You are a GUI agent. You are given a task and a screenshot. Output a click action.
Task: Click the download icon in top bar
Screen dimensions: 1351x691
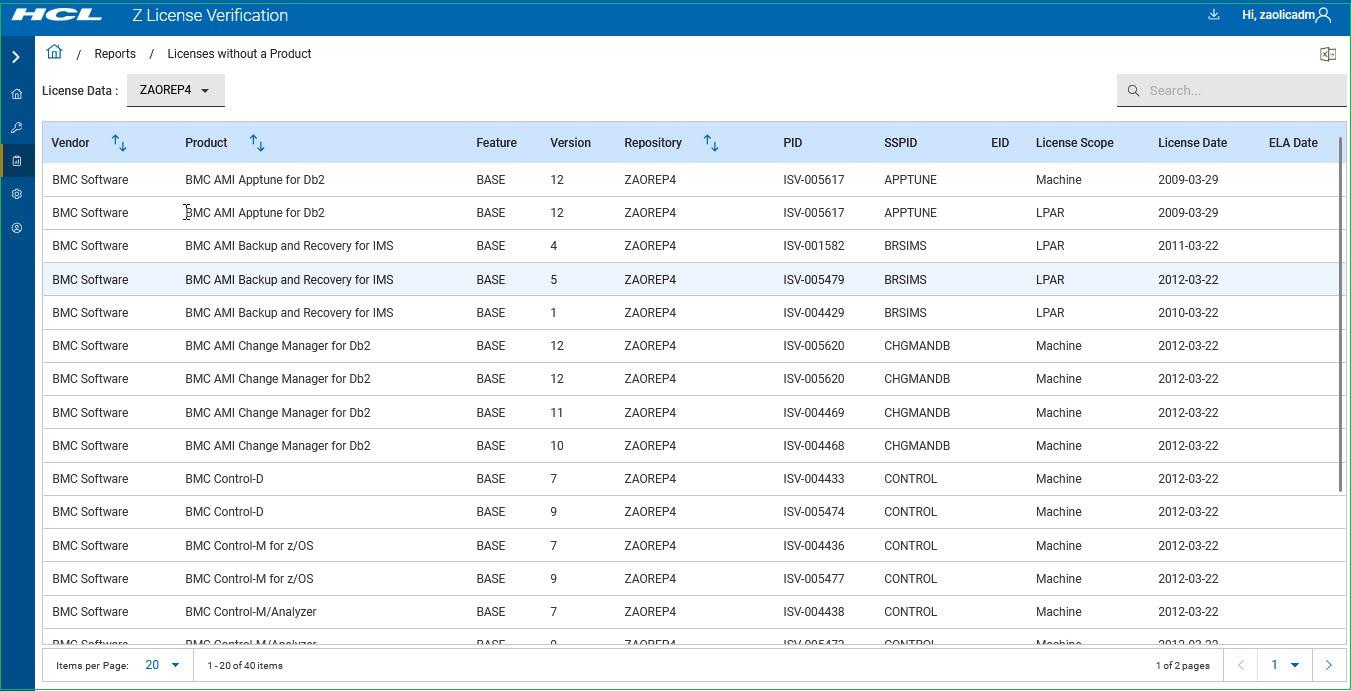tap(1214, 15)
